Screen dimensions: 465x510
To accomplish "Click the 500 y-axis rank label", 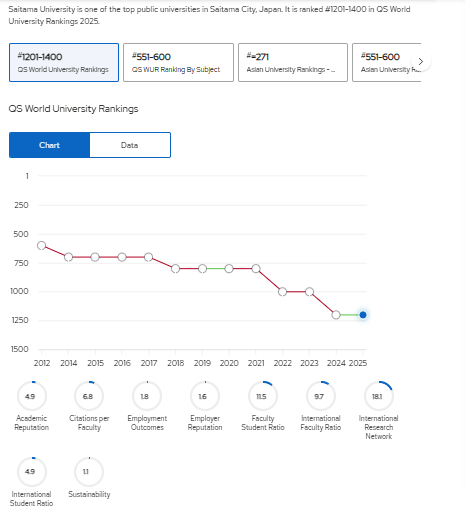I will point(21,234).
